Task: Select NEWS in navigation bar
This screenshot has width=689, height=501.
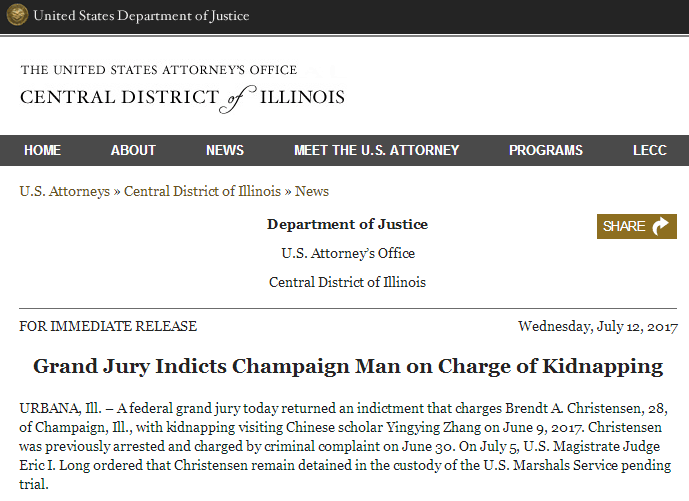Action: (x=225, y=150)
